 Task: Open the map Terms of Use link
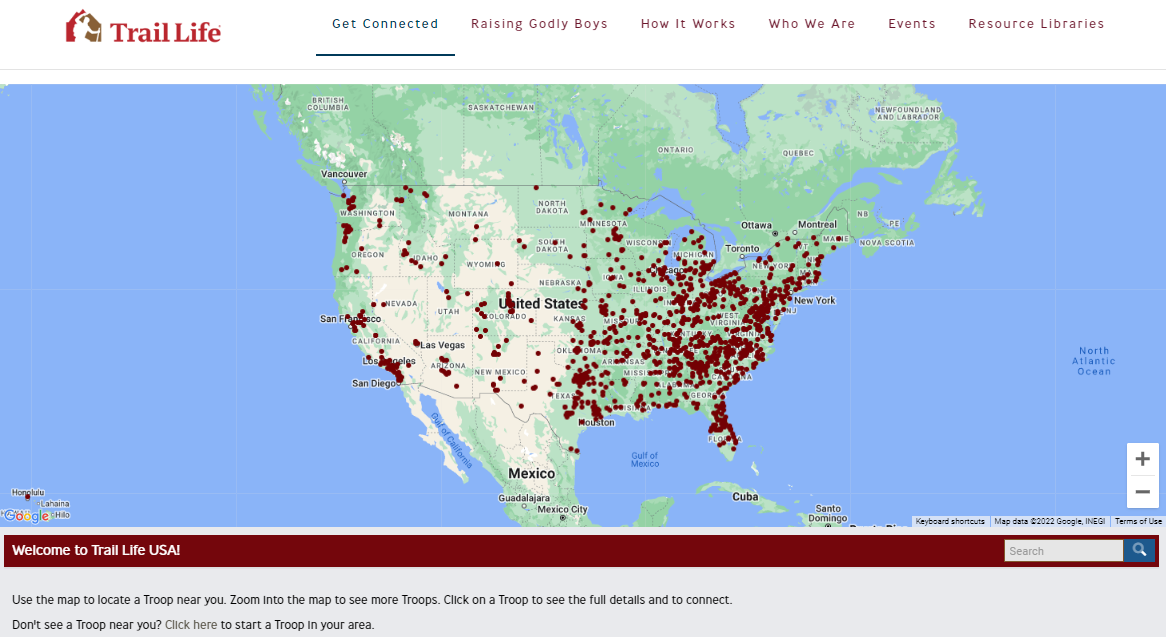(x=1138, y=521)
